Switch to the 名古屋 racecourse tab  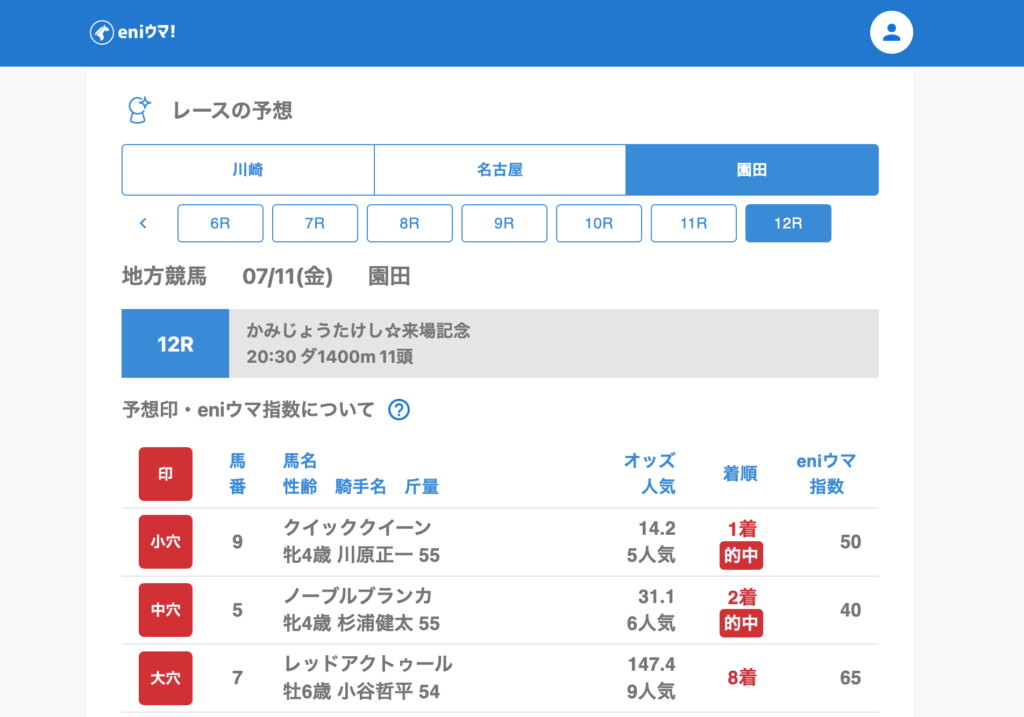500,170
